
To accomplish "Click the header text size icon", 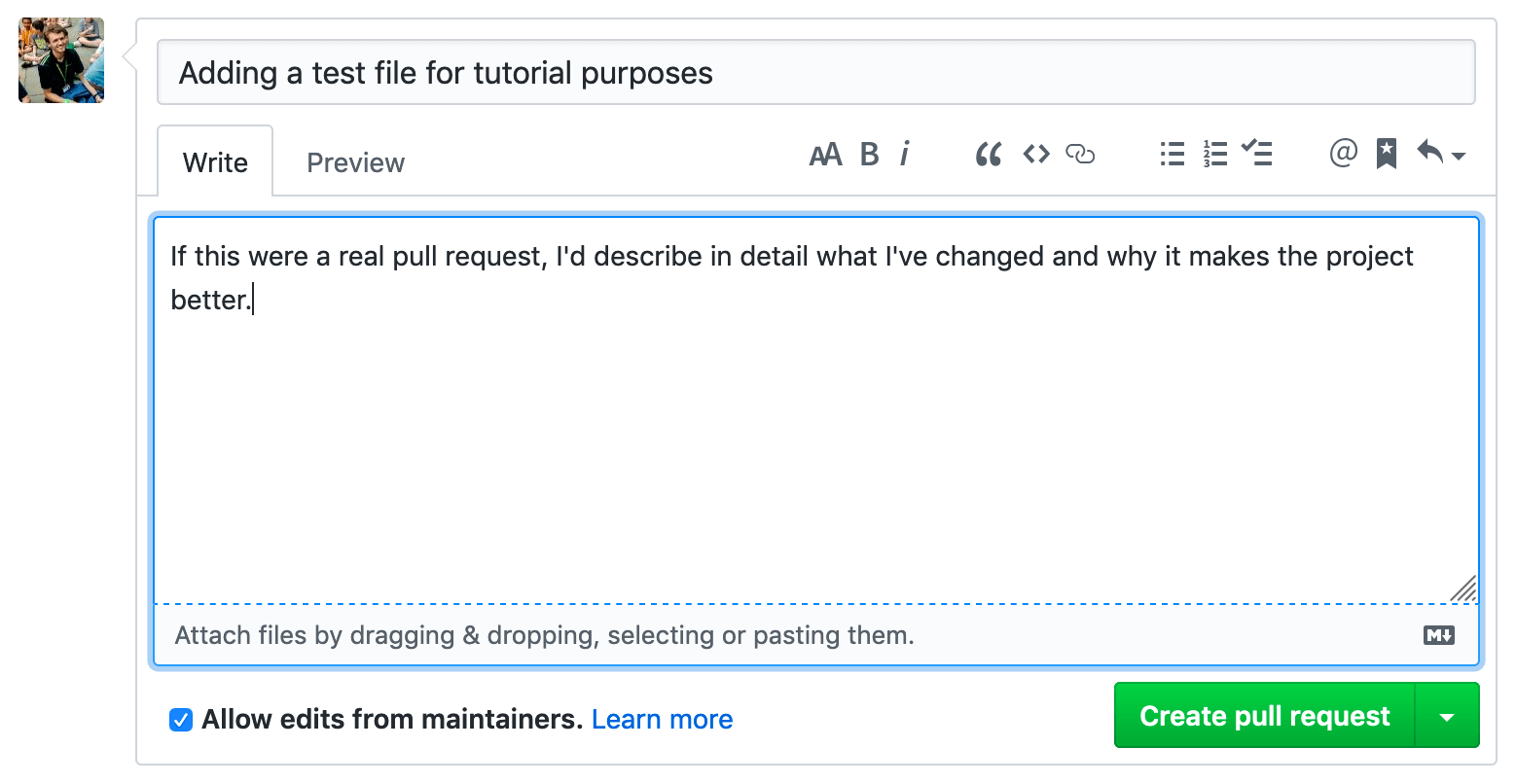I will 825,155.
